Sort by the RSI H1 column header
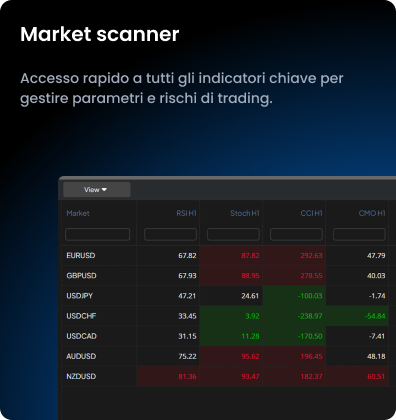 tap(186, 213)
